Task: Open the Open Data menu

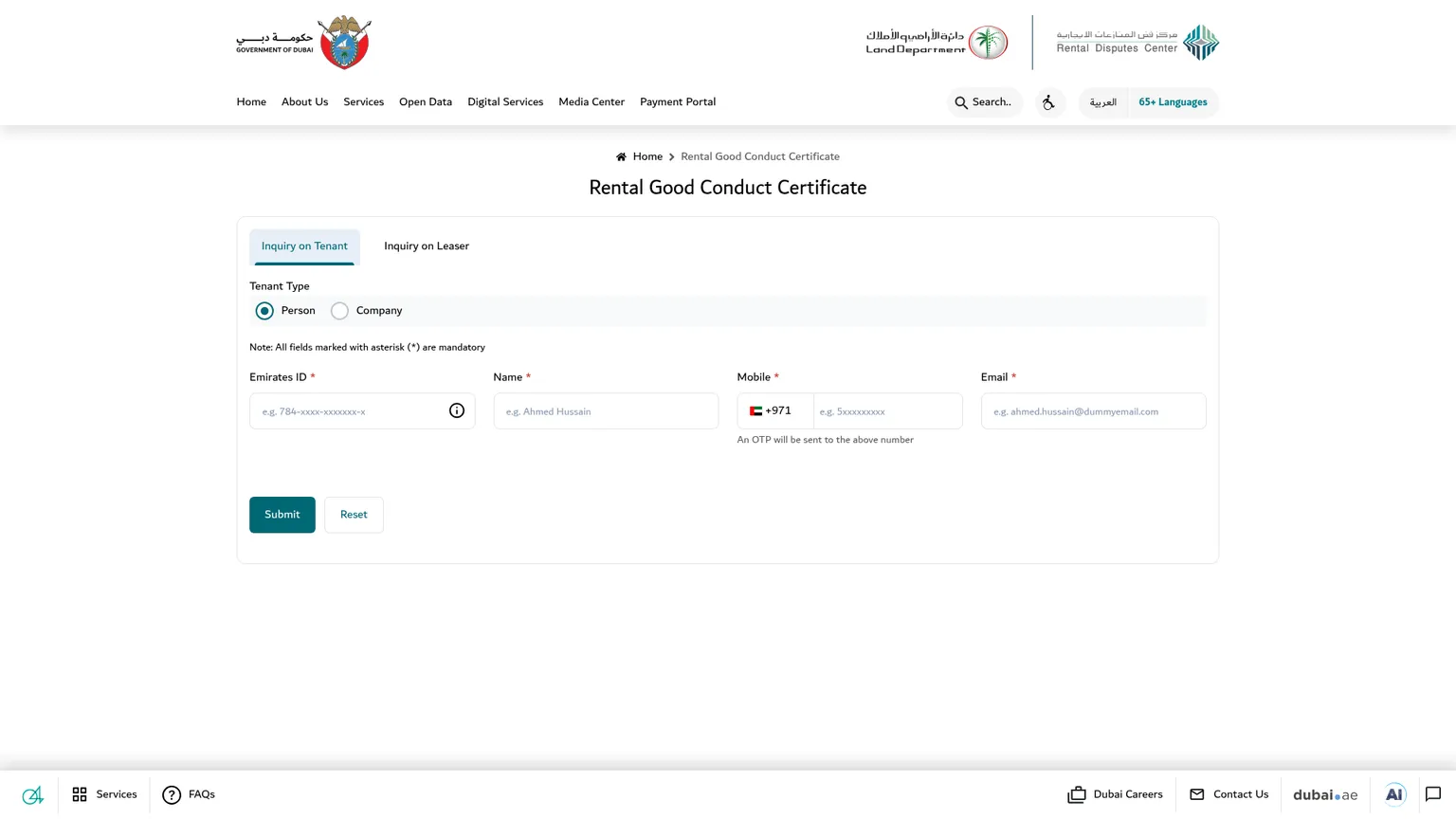Action: click(x=426, y=102)
